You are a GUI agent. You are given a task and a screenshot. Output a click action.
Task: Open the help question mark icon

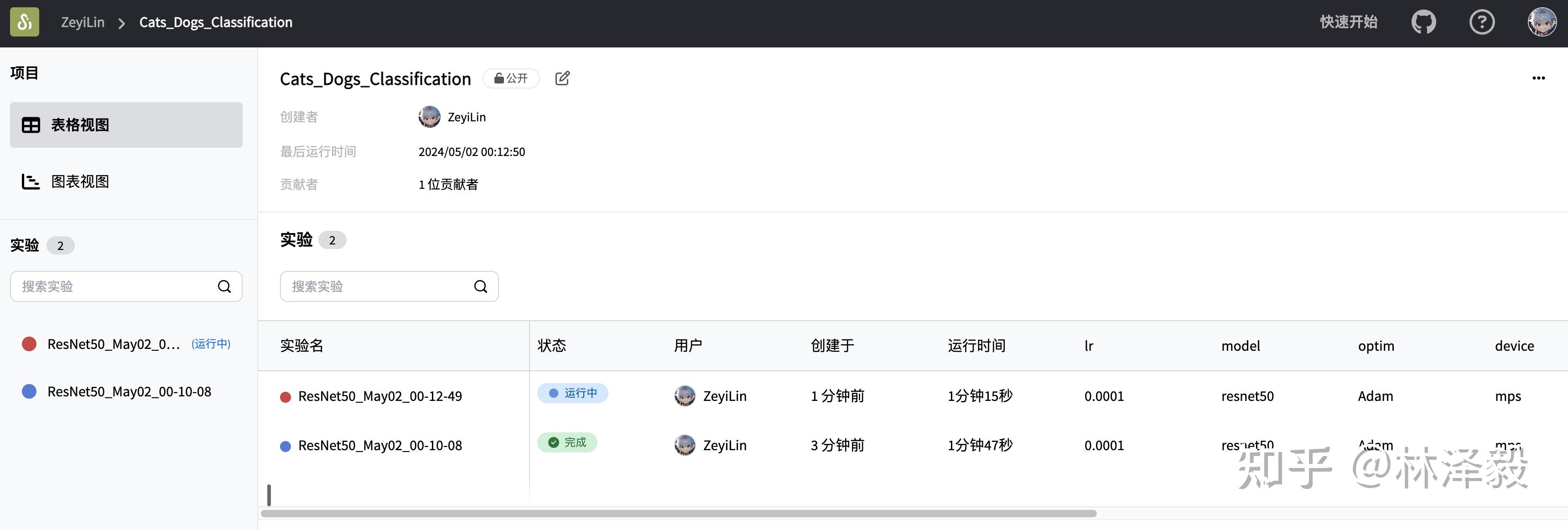1481,22
